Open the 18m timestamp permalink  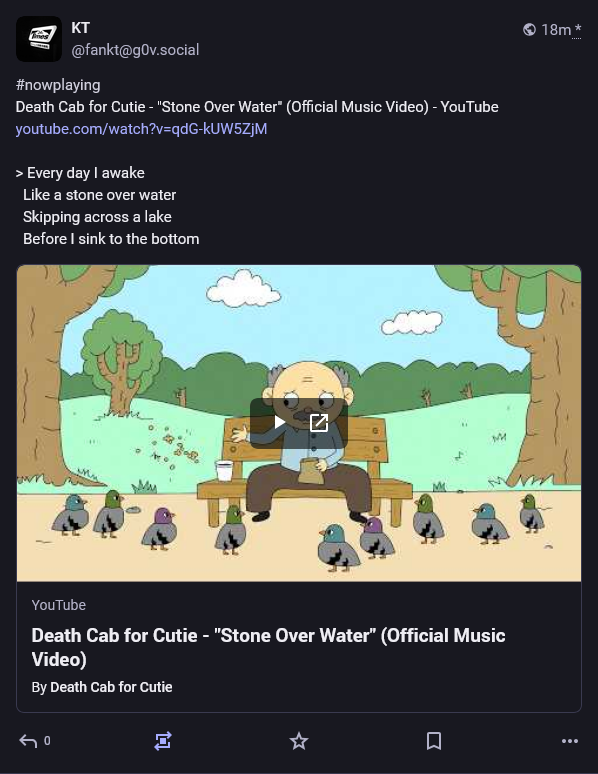(x=556, y=30)
